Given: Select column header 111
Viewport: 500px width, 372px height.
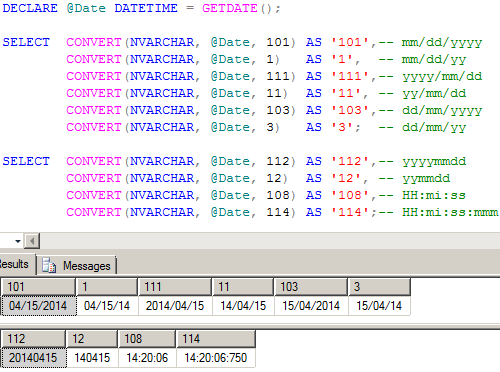Looking at the screenshot, I should click(x=175, y=287).
